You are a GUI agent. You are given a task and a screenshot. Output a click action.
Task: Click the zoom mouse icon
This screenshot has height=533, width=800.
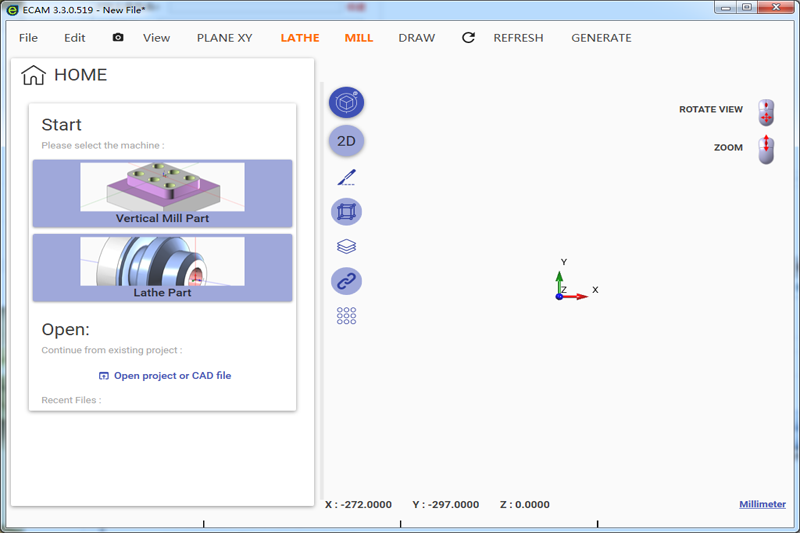pyautogui.click(x=766, y=150)
